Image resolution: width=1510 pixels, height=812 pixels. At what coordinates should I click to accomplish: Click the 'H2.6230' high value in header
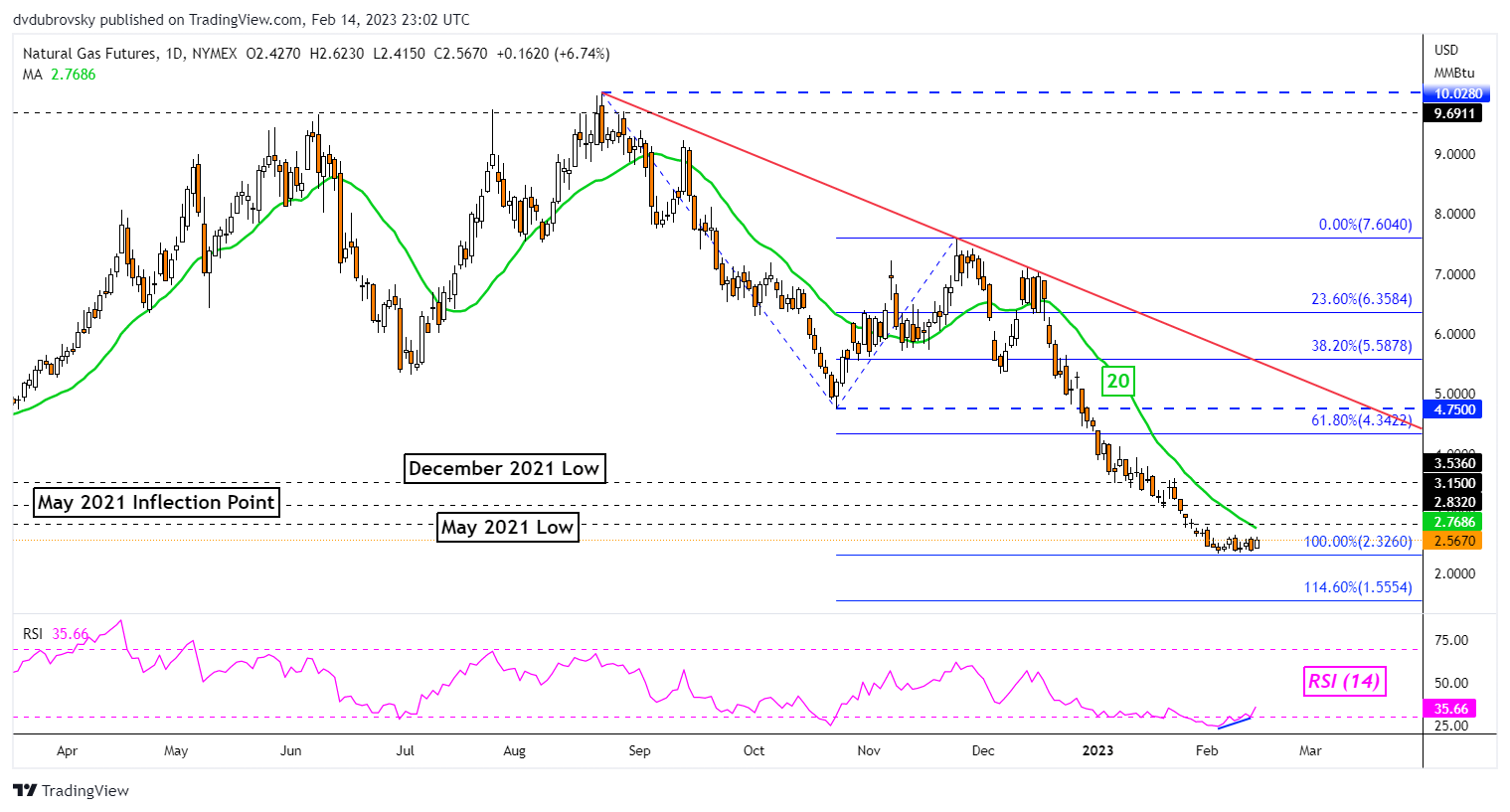(x=337, y=54)
